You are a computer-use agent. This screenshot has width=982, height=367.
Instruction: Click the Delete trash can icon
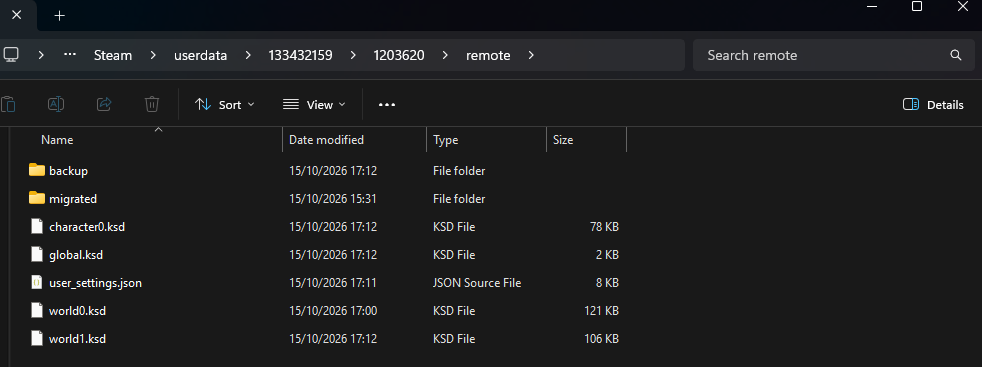coord(152,105)
